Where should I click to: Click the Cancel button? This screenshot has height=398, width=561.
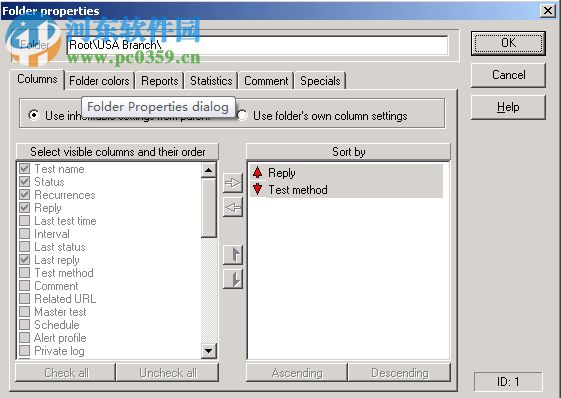508,75
